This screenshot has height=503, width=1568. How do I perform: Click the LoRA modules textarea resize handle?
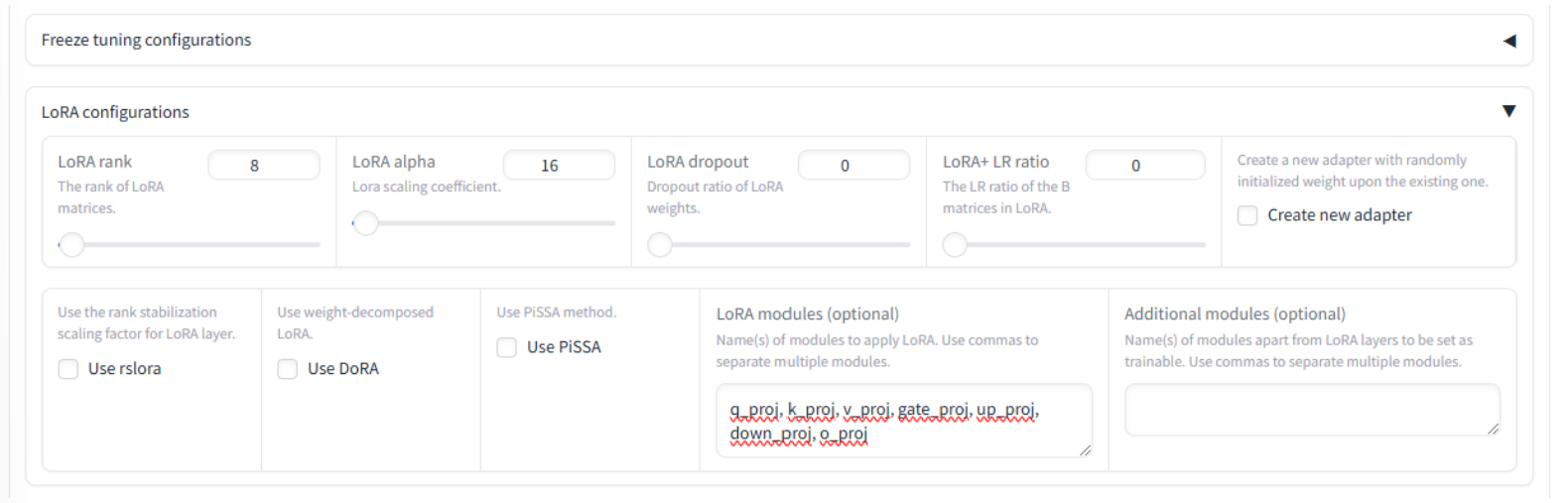pyautogui.click(x=1085, y=450)
